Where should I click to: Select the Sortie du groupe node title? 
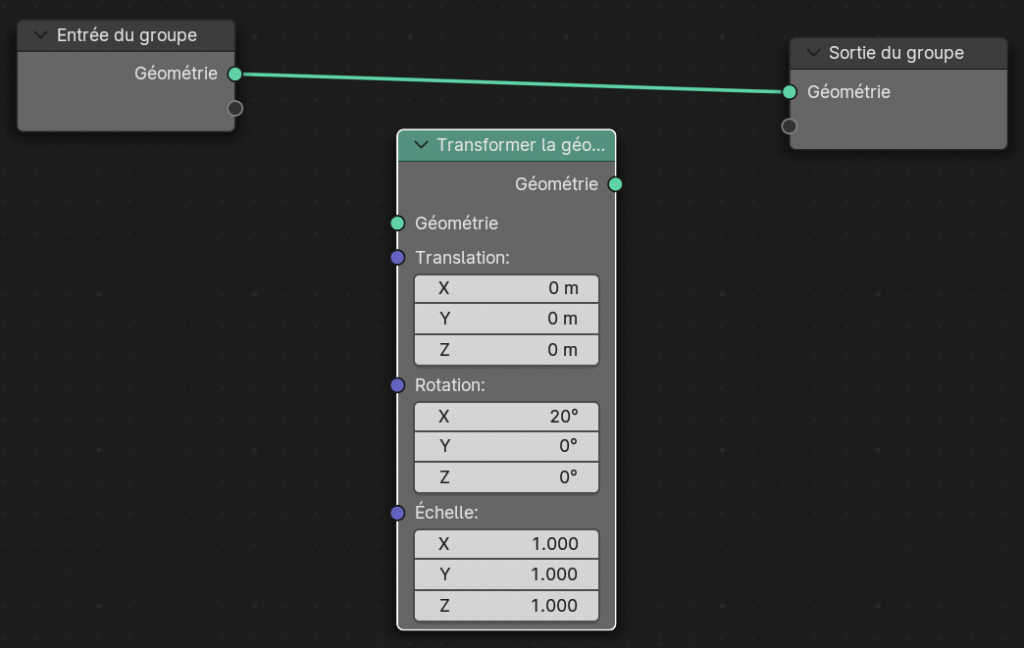tap(896, 53)
